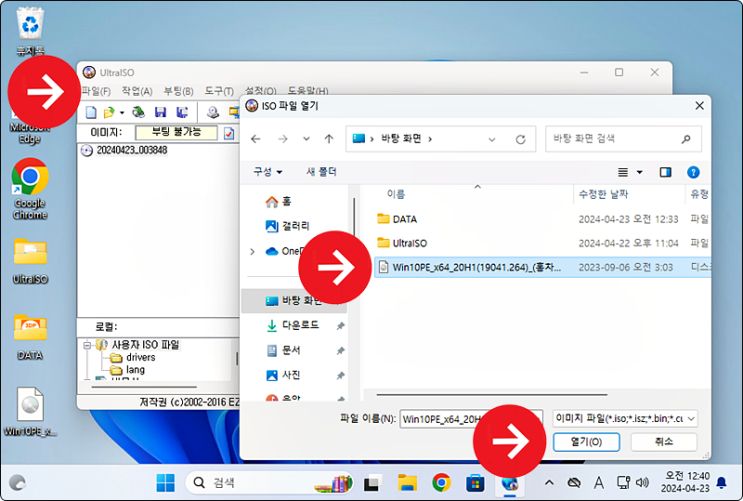Click the Windows Start button
743x501 pixels.
click(x=165, y=483)
